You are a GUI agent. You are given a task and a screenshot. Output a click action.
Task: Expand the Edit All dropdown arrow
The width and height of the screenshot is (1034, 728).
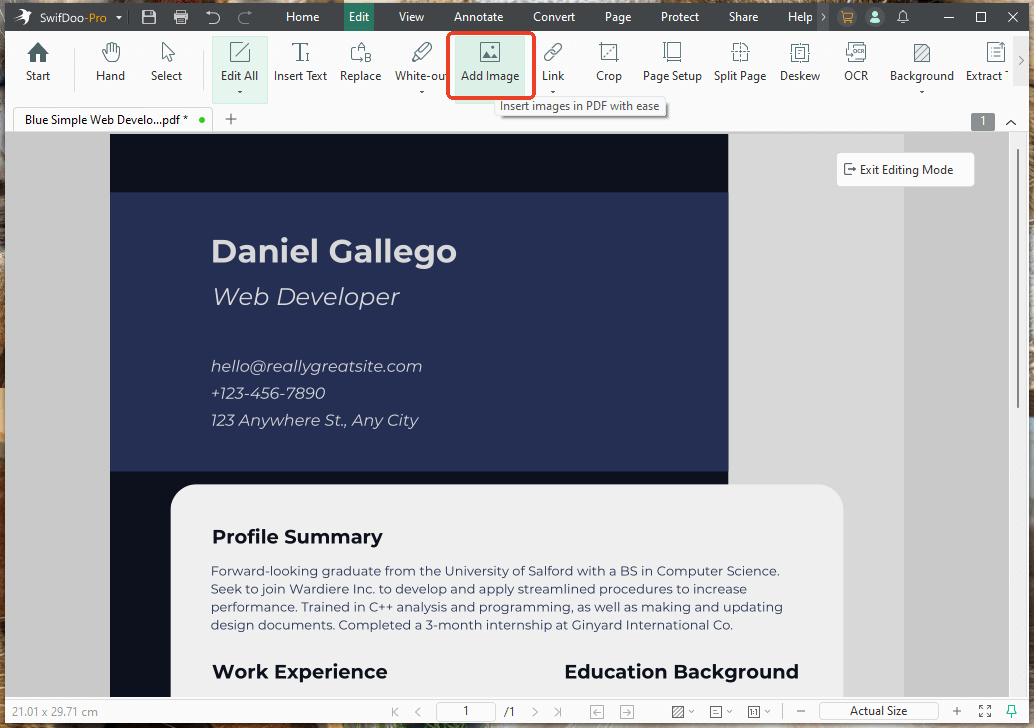(x=240, y=92)
